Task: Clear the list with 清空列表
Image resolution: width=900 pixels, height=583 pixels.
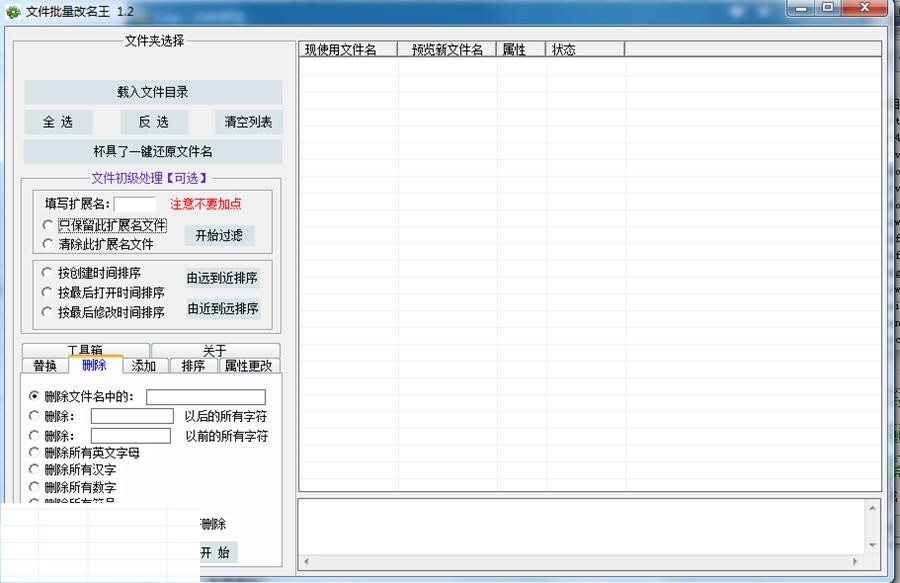Action: click(x=248, y=122)
